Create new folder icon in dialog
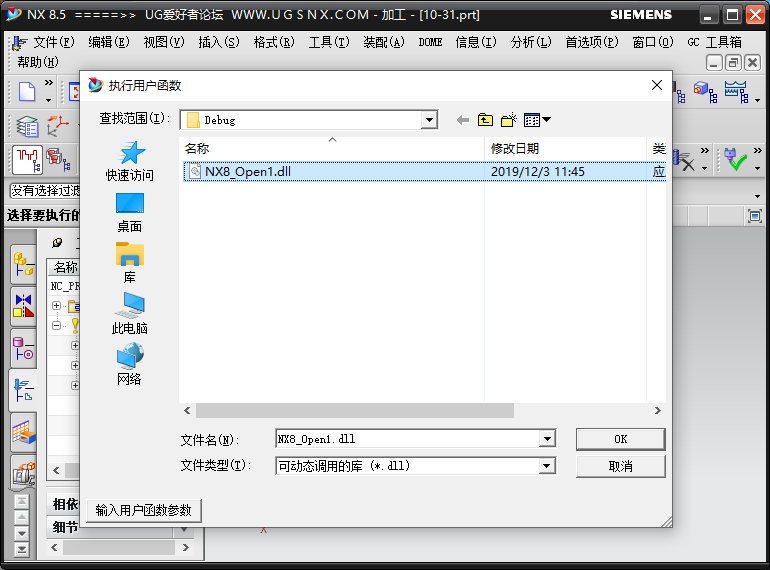Image resolution: width=770 pixels, height=570 pixels. [x=509, y=120]
